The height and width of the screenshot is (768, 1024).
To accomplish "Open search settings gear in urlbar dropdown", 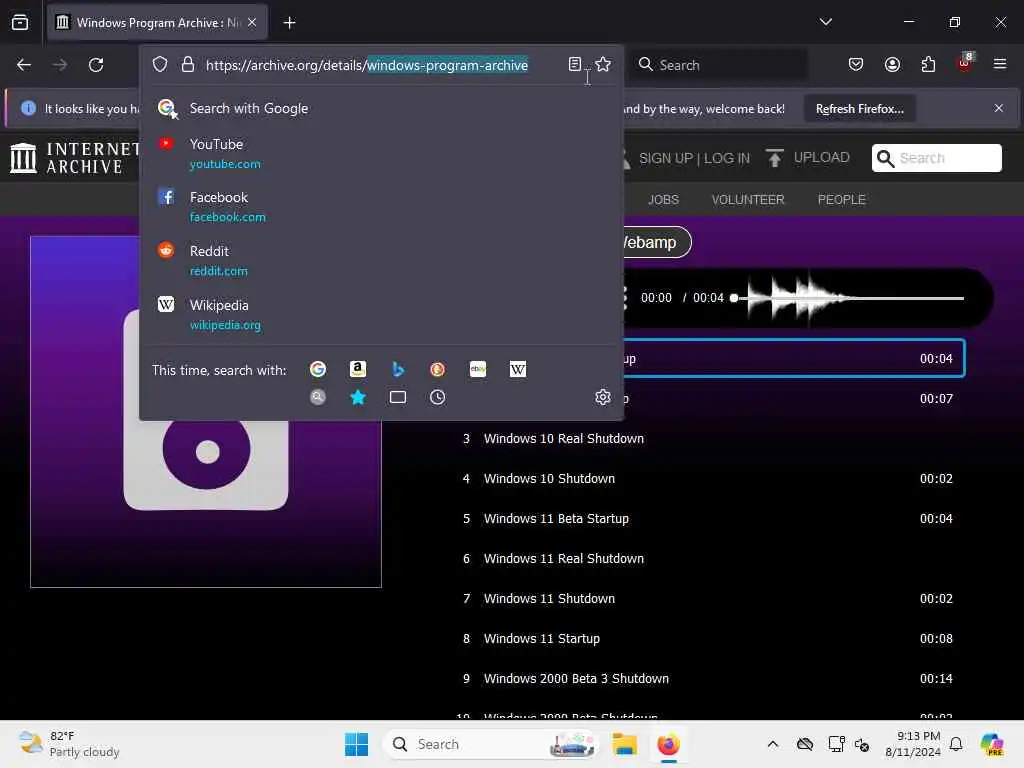I will pos(603,397).
